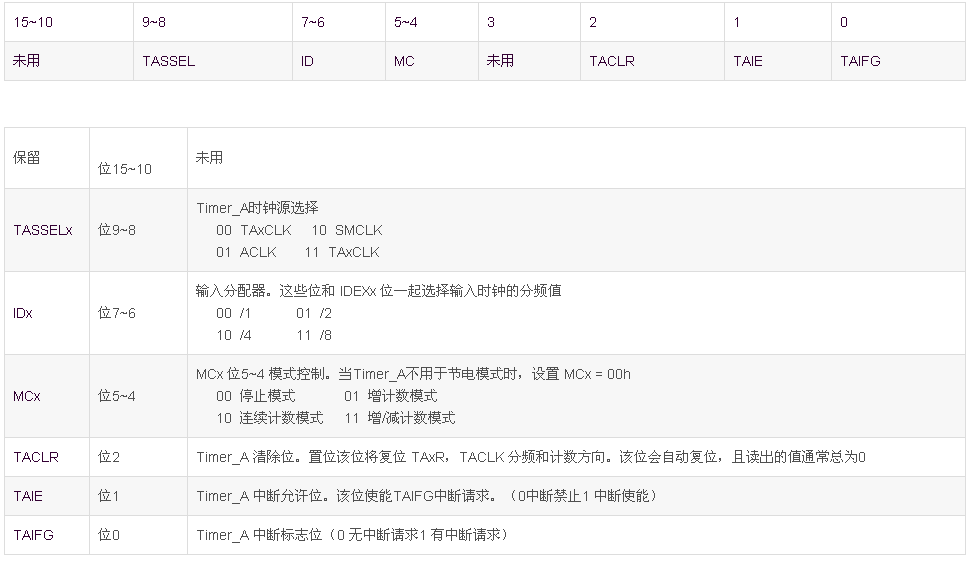Click the MCx row label
970x561 pixels.
[x=27, y=396]
